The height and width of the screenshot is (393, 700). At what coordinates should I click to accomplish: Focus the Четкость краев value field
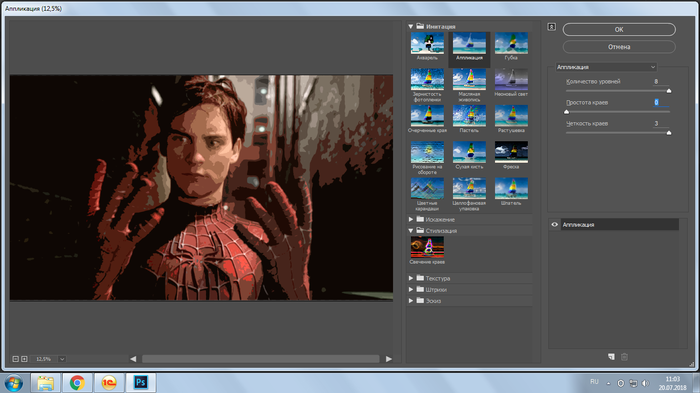tap(661, 123)
